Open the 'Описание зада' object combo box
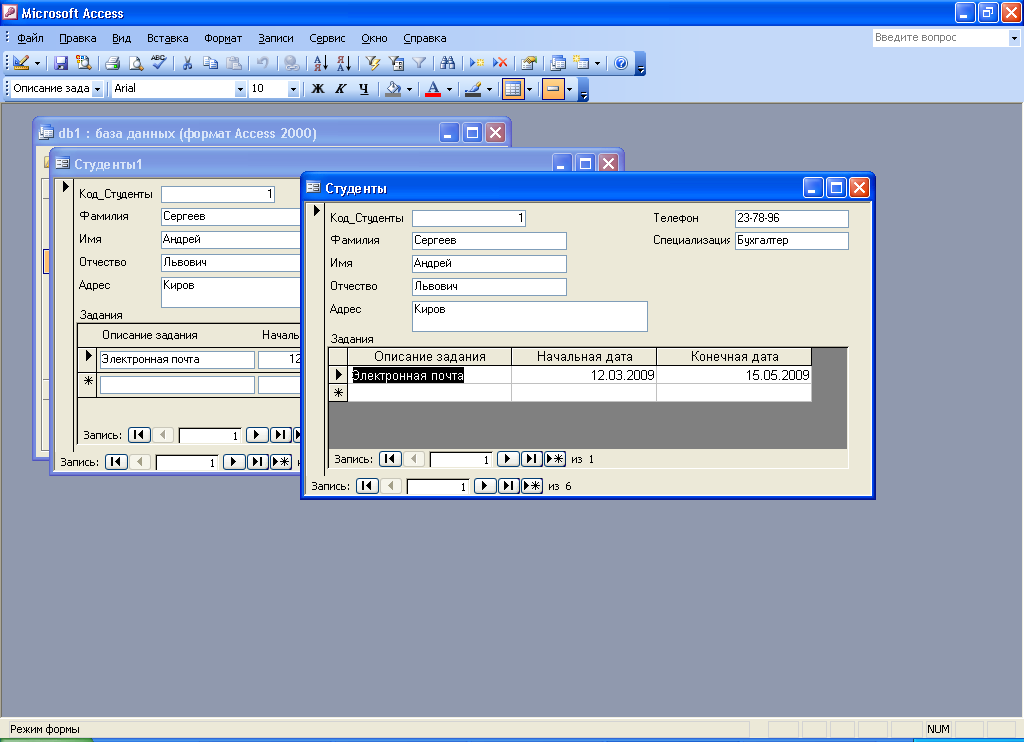The image size is (1024, 742). (x=97, y=89)
